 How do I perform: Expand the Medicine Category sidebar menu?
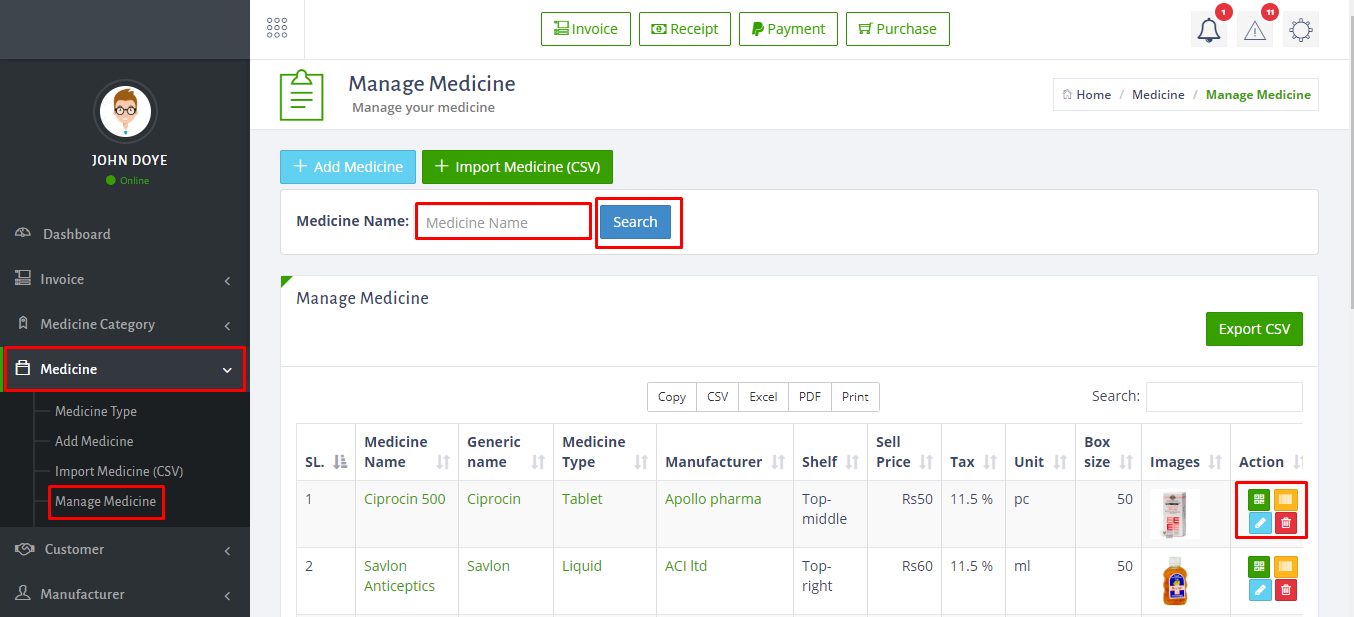coord(125,325)
